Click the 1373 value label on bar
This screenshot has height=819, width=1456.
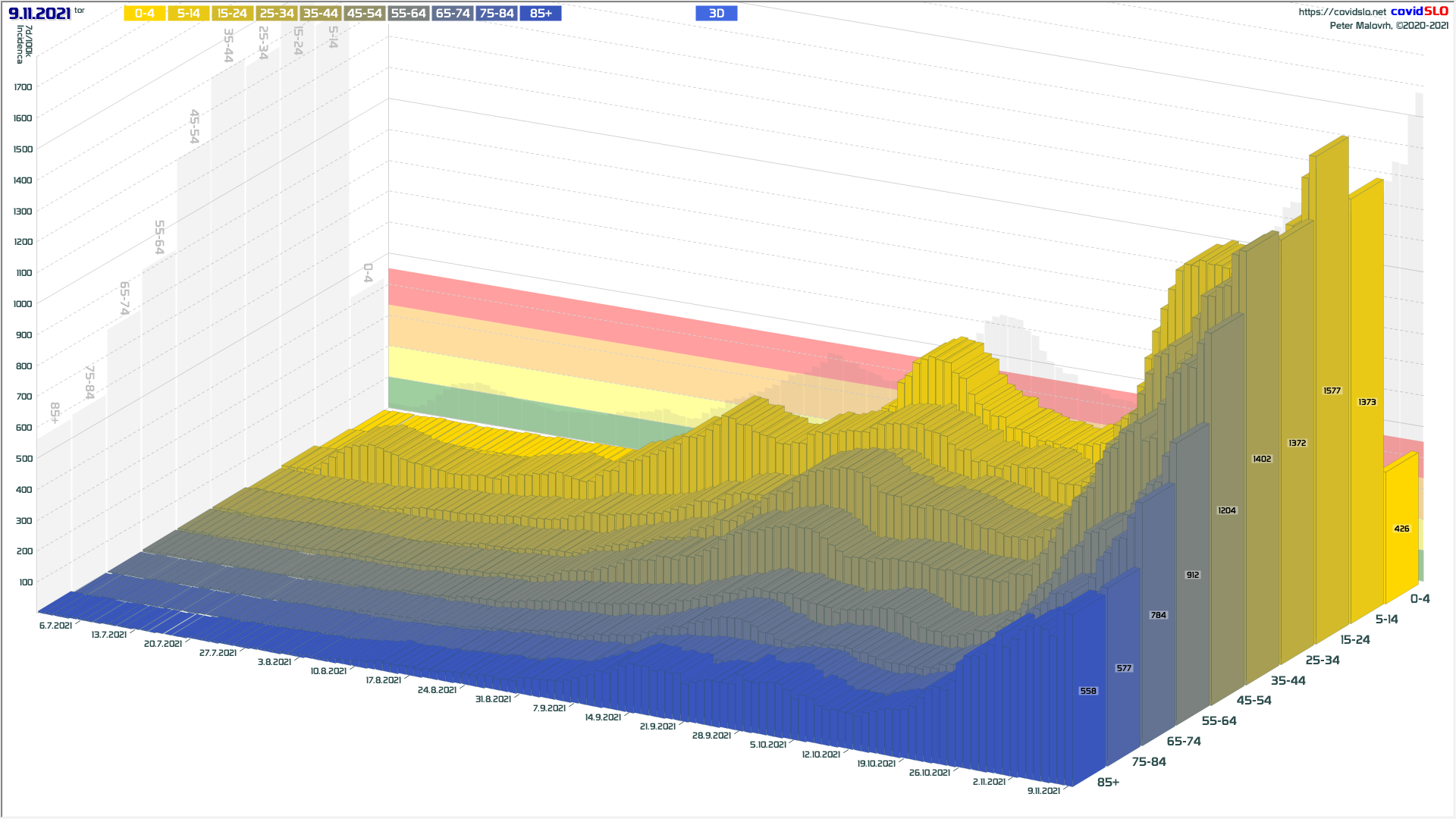[x=1367, y=403]
